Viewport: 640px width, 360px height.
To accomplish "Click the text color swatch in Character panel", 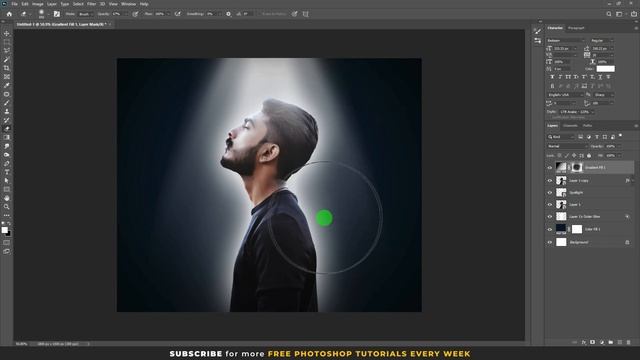I will point(606,69).
